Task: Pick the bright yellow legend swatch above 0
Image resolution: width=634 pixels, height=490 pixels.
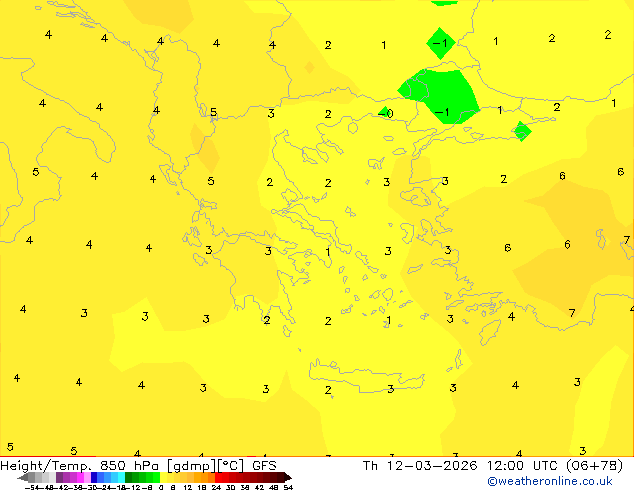Action: click(x=164, y=477)
